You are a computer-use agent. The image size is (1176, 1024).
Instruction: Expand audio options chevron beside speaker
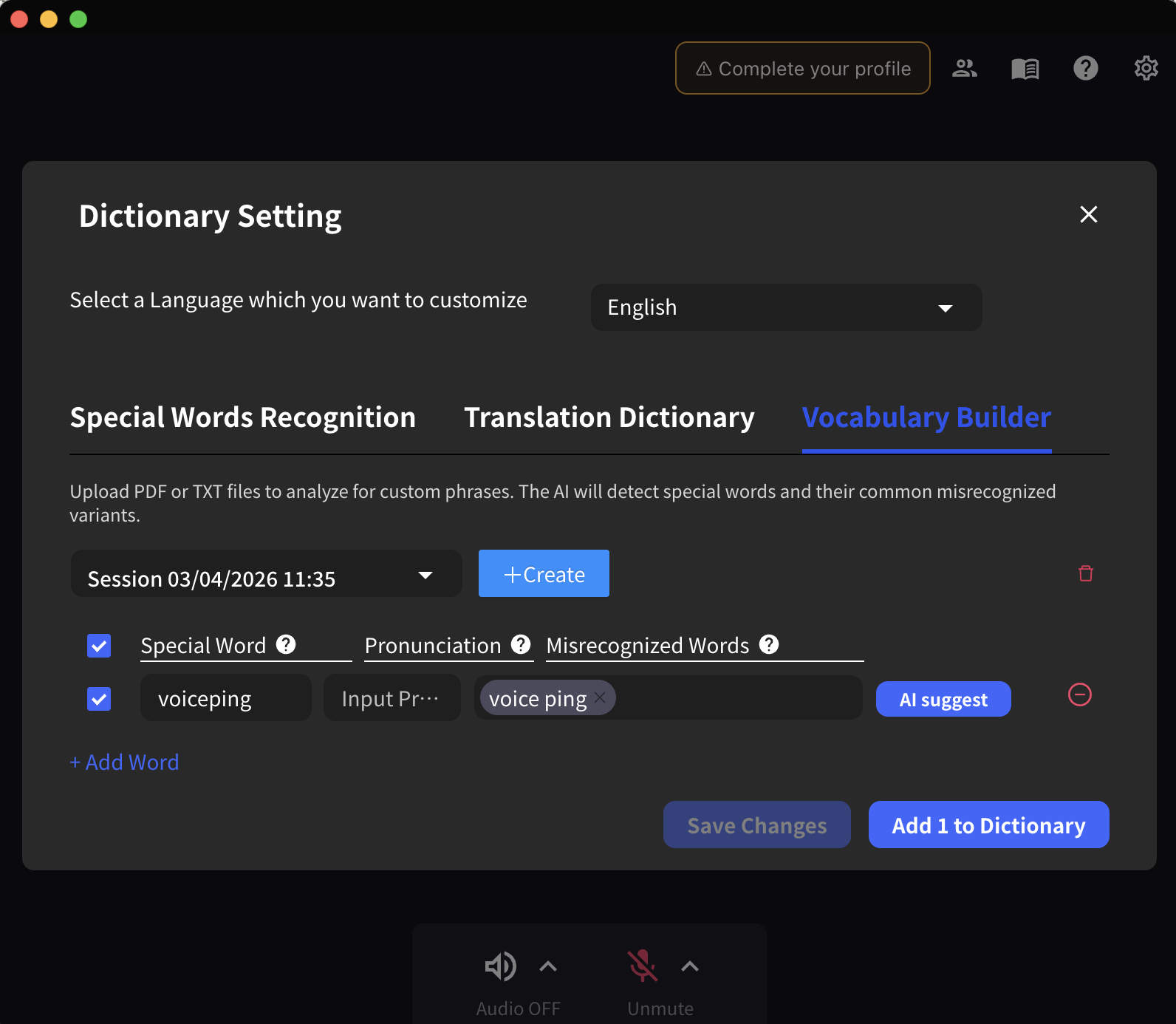(x=548, y=966)
